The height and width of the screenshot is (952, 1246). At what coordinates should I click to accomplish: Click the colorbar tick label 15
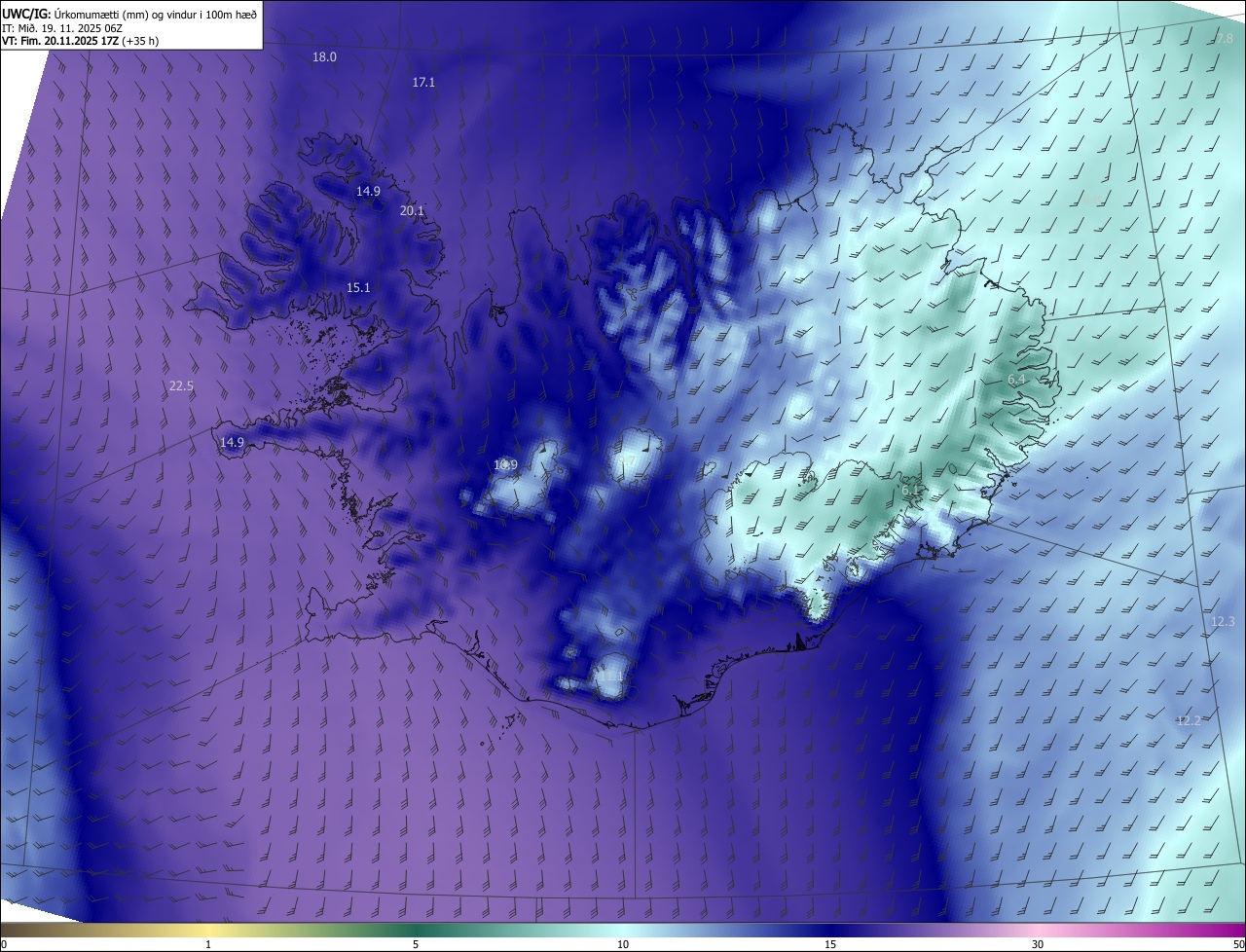[x=830, y=944]
